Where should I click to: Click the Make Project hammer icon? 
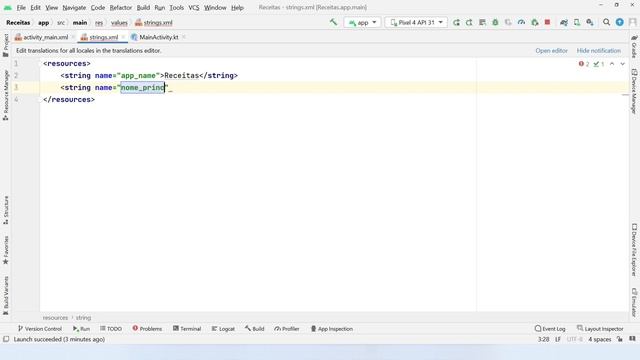(x=333, y=22)
